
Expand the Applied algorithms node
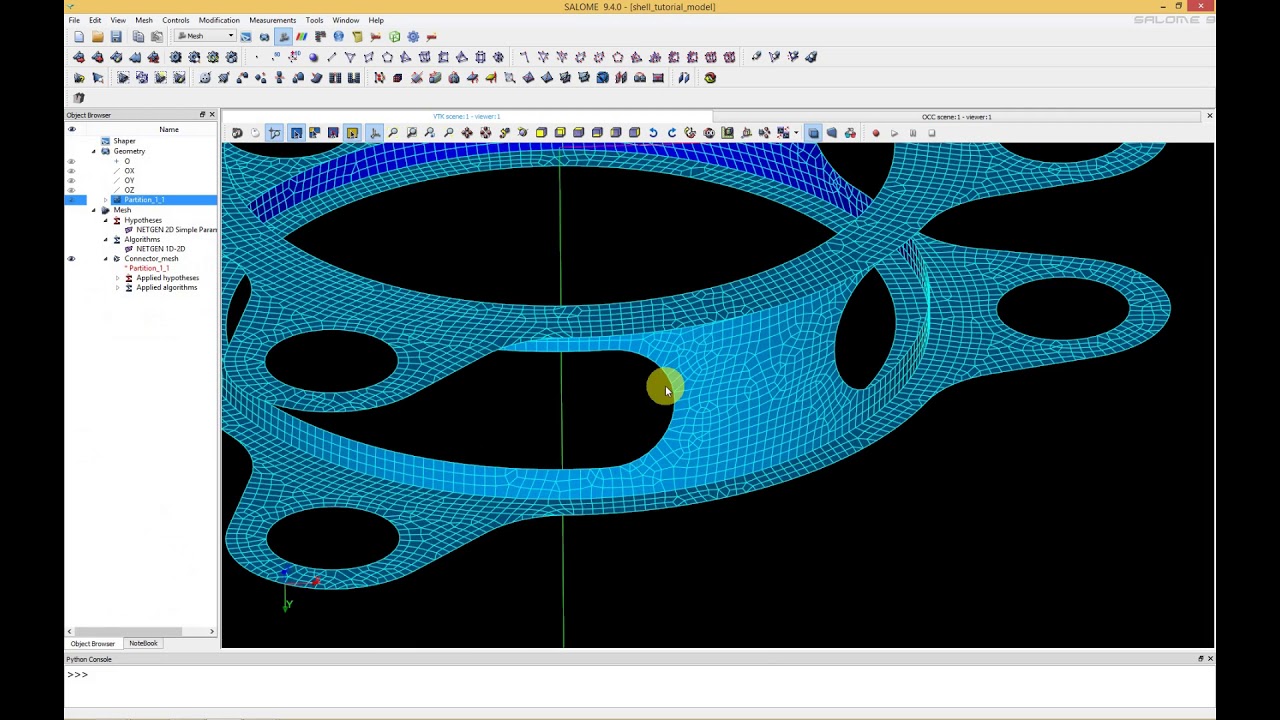coord(117,288)
